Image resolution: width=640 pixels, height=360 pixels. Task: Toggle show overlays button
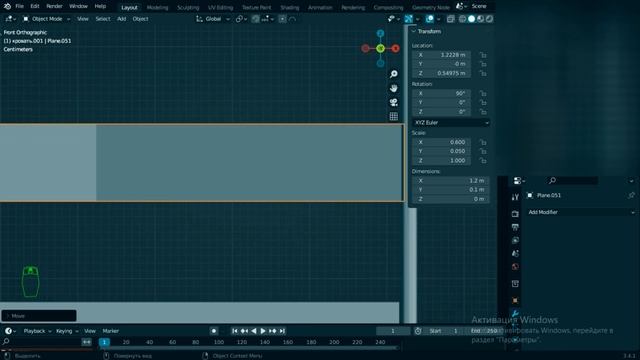pyautogui.click(x=430, y=19)
